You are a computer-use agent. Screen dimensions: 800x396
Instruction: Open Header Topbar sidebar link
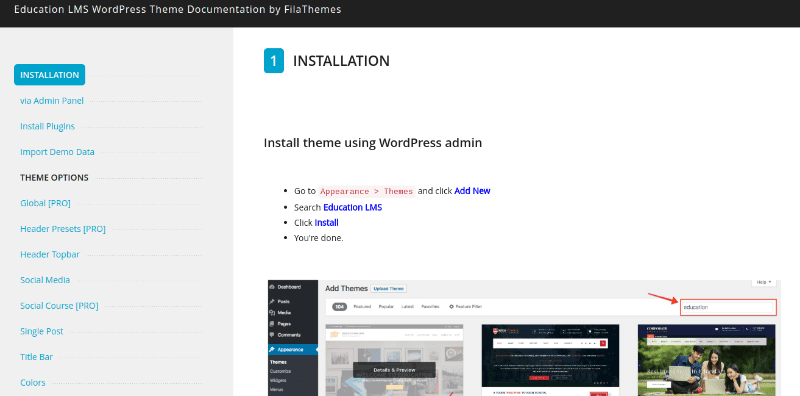pos(50,254)
